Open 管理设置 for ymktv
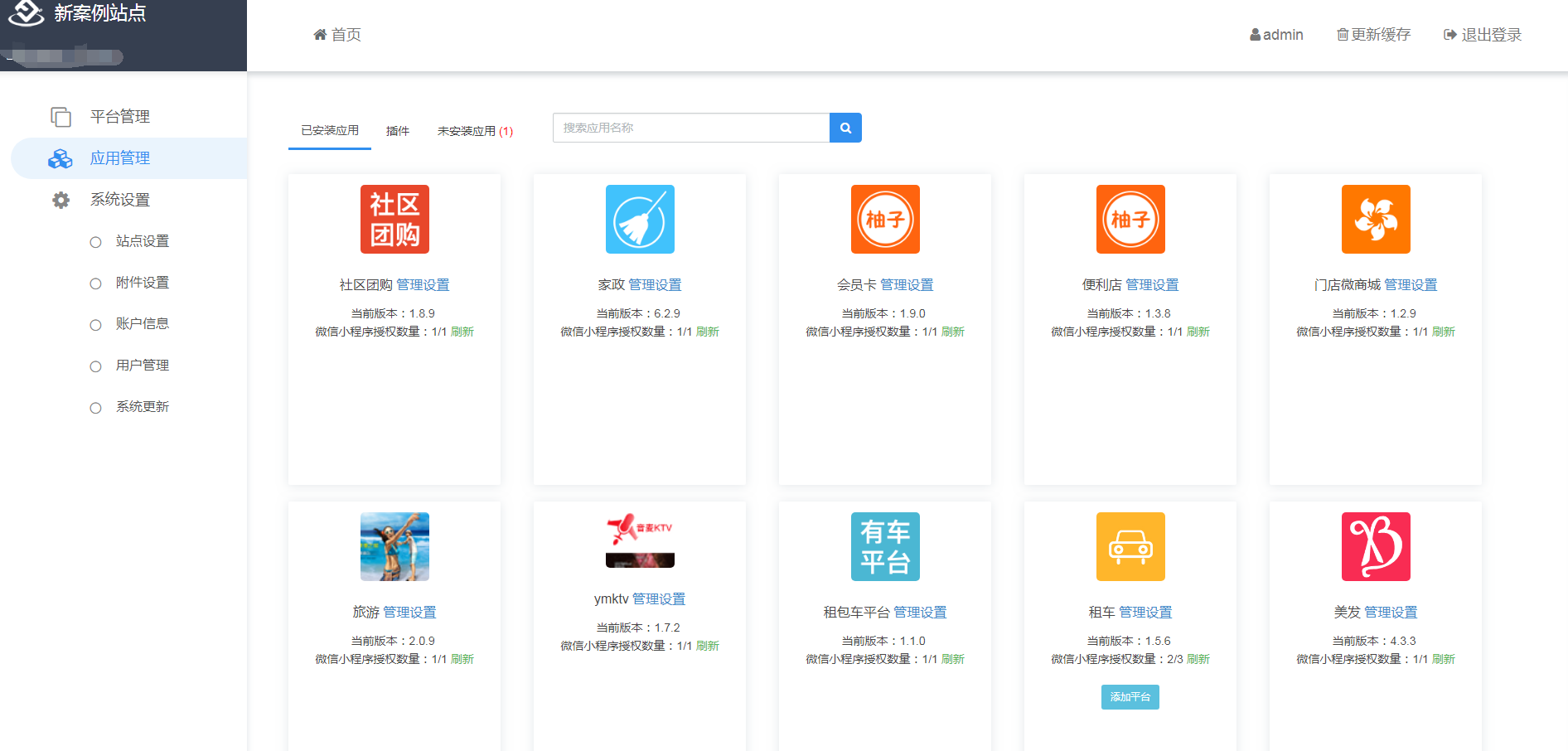Viewport: 1568px width, 751px height. [x=659, y=599]
